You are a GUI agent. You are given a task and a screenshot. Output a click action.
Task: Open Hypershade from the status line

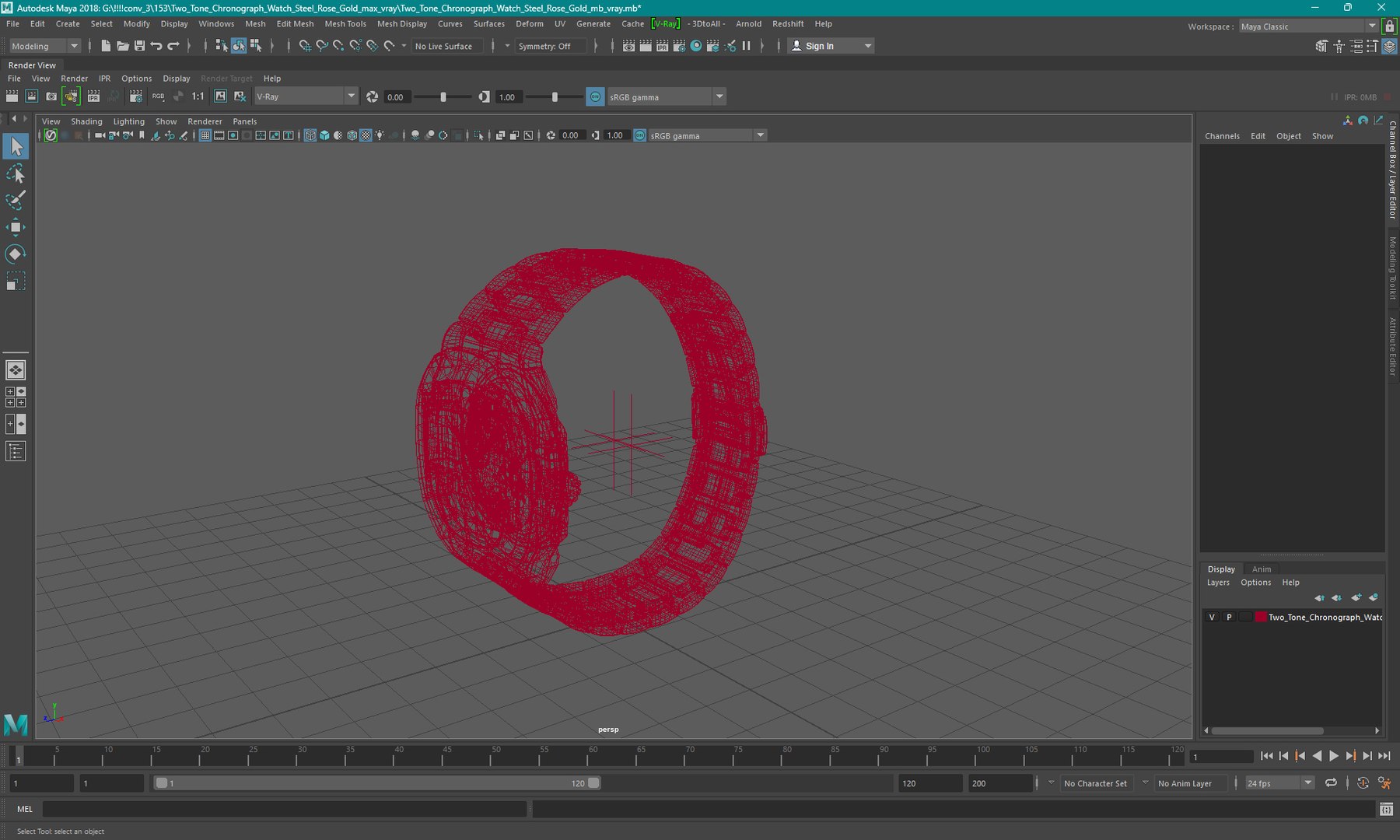tap(696, 46)
